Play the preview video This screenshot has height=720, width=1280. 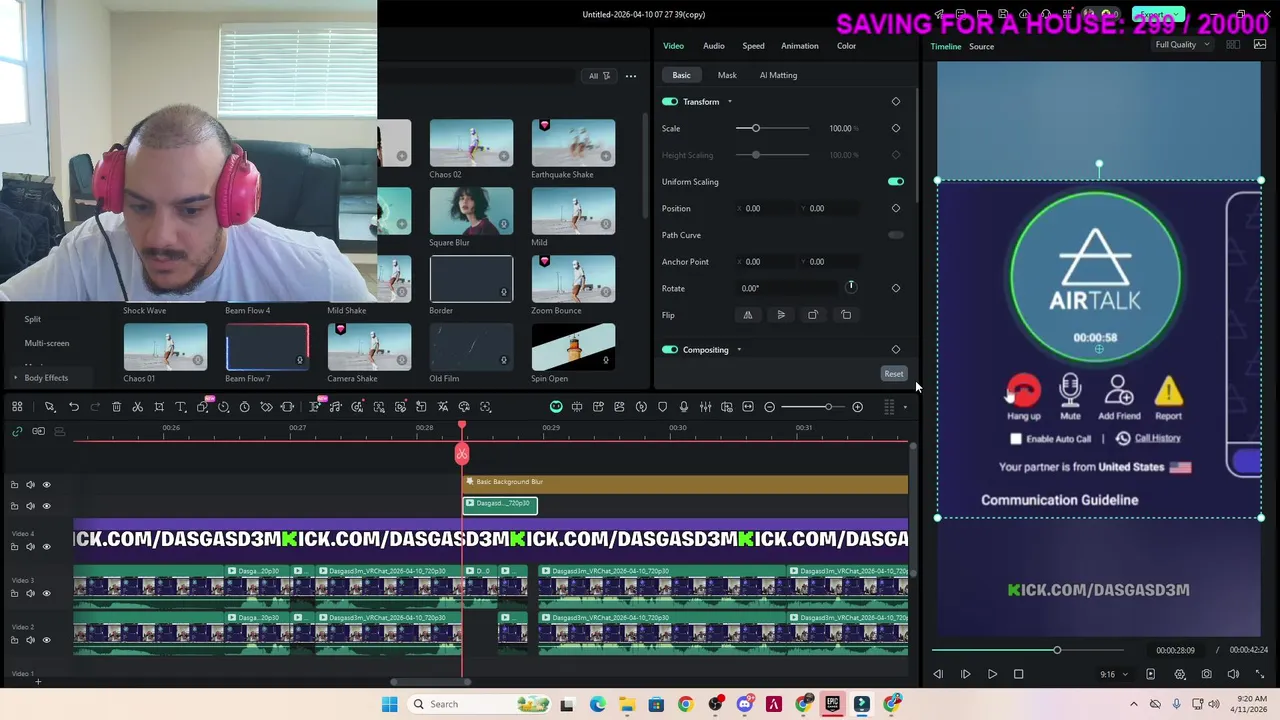coord(992,674)
